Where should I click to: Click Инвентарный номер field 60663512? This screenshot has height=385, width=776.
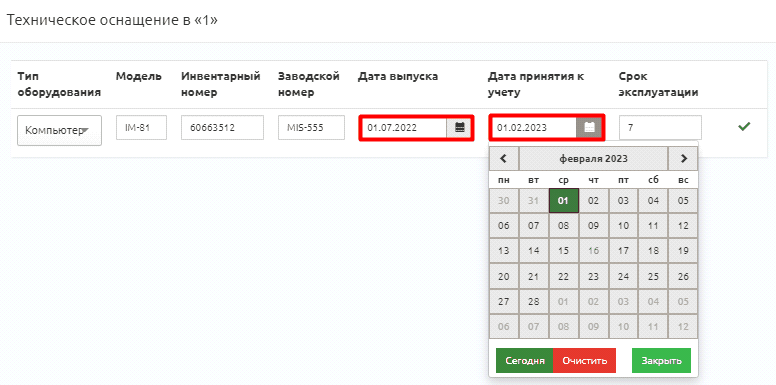pyautogui.click(x=222, y=128)
